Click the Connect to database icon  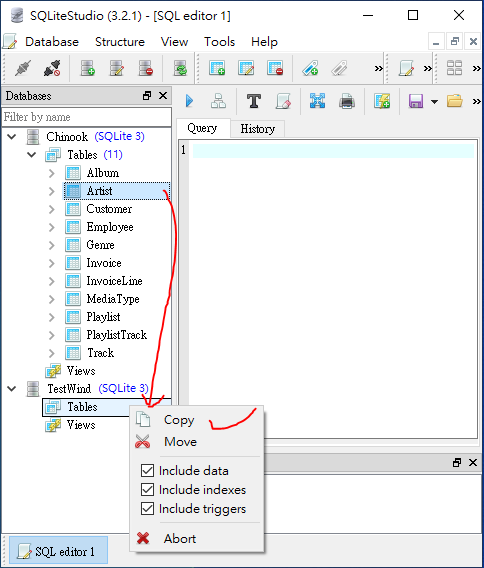coord(22,68)
